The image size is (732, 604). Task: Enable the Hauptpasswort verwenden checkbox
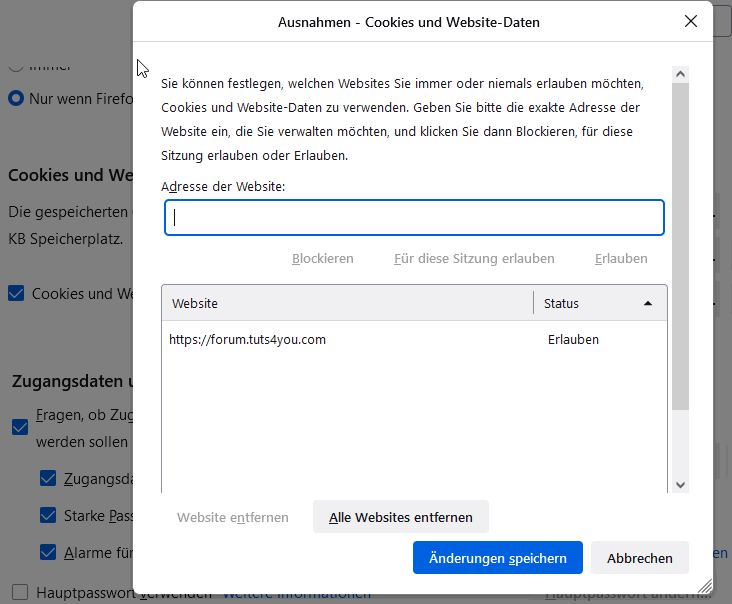point(20,592)
